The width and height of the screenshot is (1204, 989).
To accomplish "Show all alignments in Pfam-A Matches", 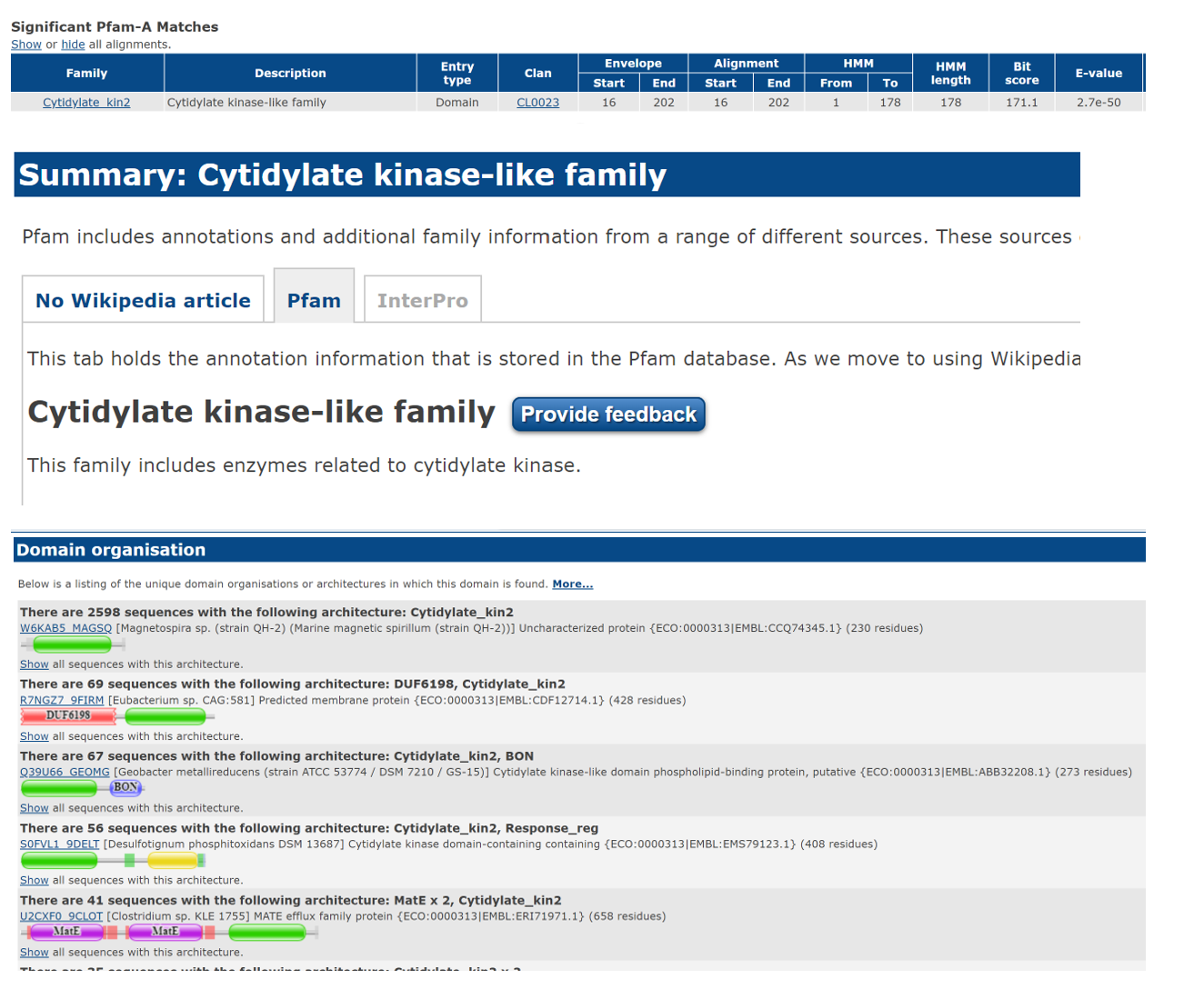I will click(x=25, y=45).
